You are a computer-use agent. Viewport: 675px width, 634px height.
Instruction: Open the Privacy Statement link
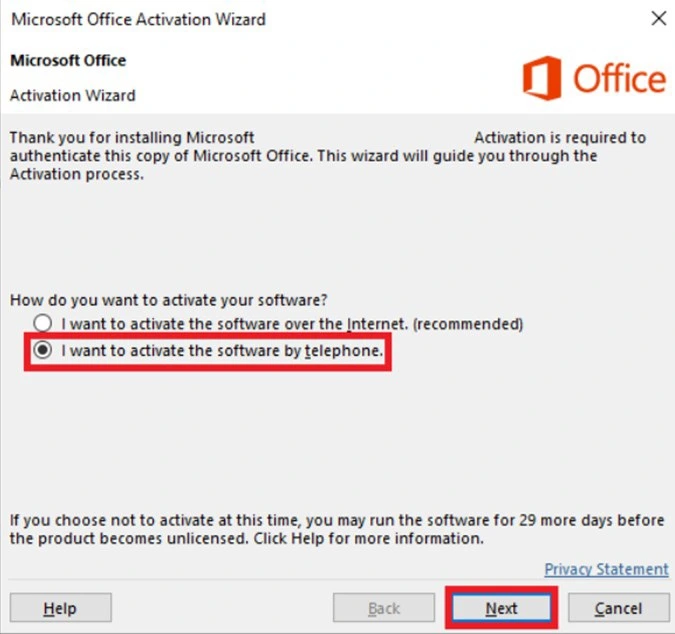coord(606,569)
